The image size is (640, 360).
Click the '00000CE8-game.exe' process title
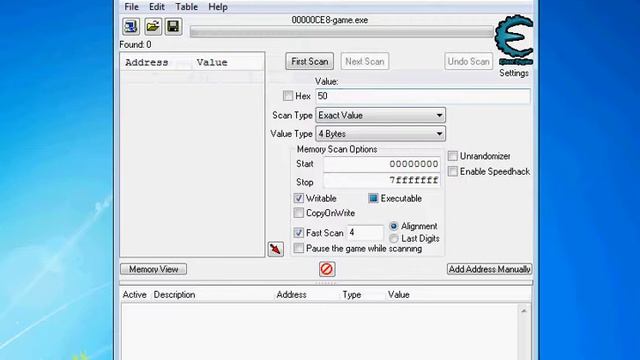(330, 20)
